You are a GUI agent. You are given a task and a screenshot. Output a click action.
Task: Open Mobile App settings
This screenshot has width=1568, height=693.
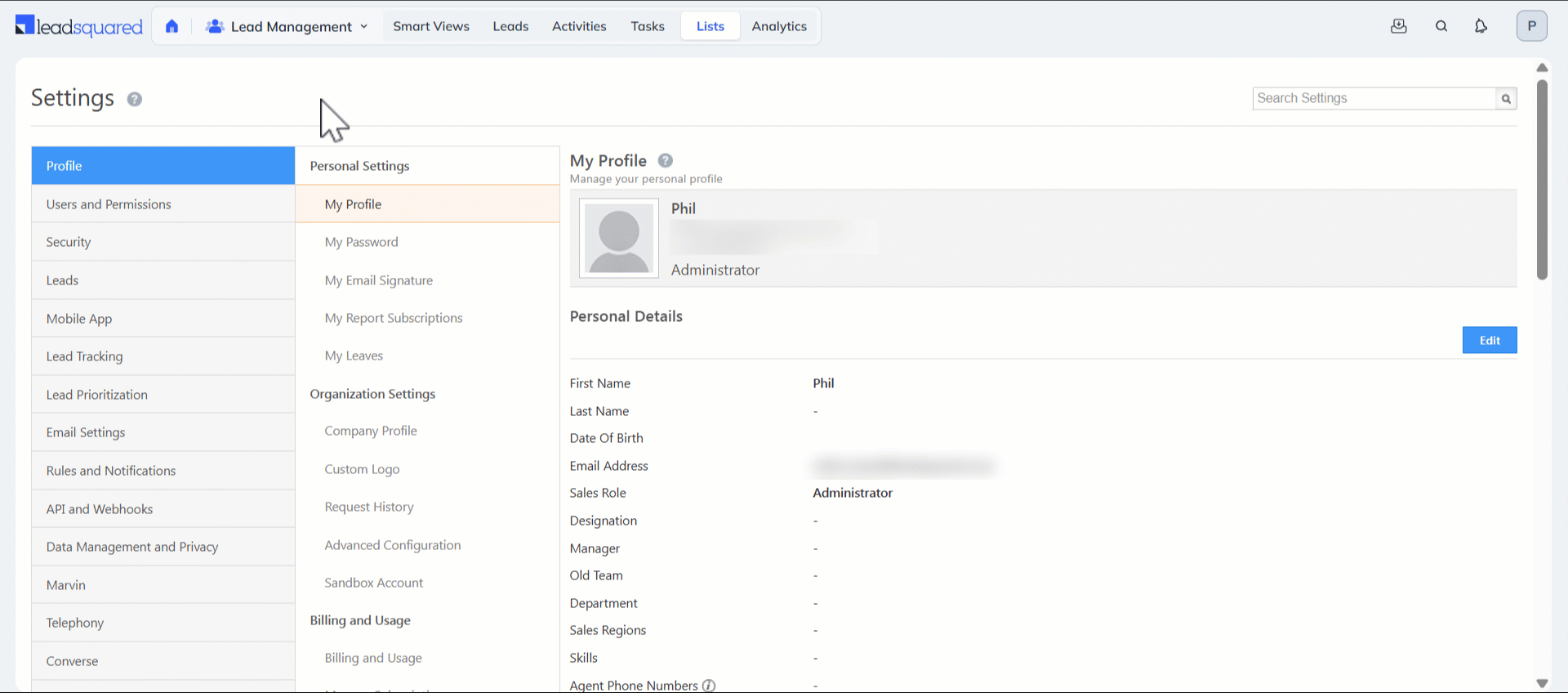(x=163, y=319)
